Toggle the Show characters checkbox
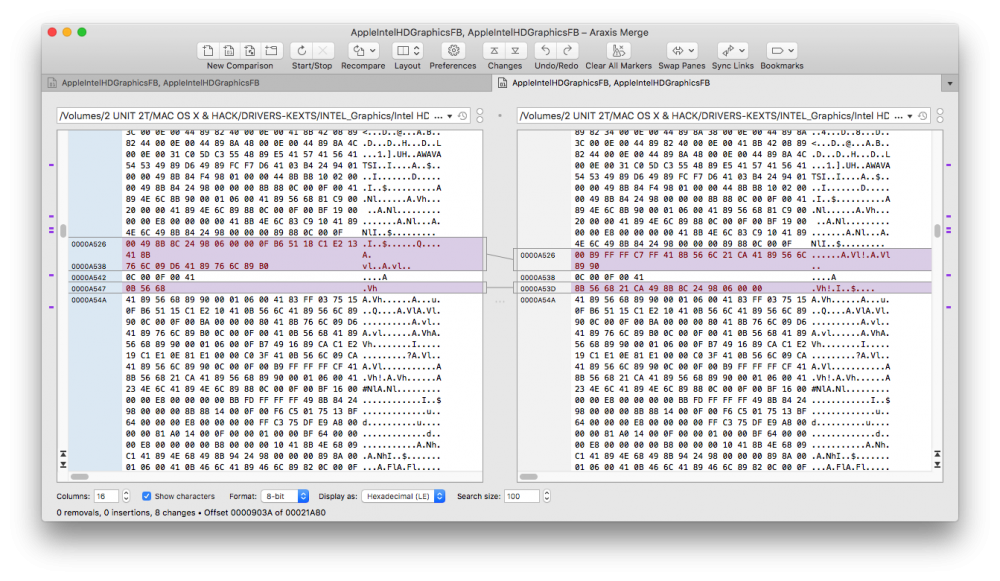Image resolution: width=1000 pixels, height=581 pixels. click(147, 496)
